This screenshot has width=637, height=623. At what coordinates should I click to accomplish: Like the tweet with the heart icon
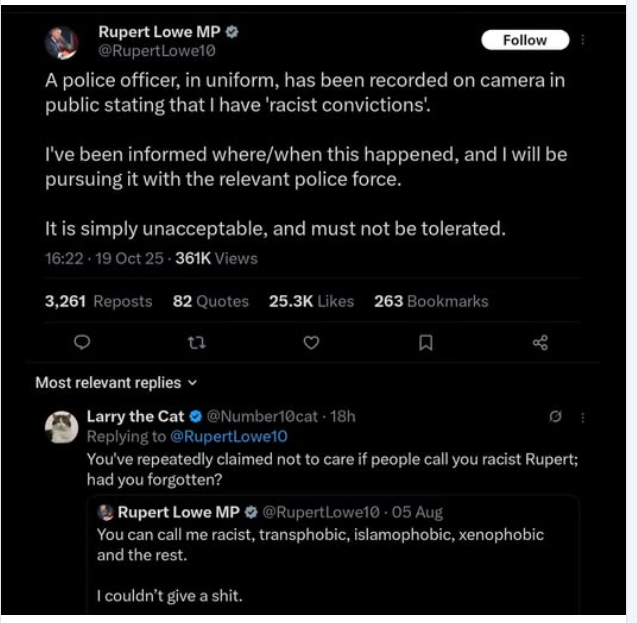pyautogui.click(x=311, y=343)
